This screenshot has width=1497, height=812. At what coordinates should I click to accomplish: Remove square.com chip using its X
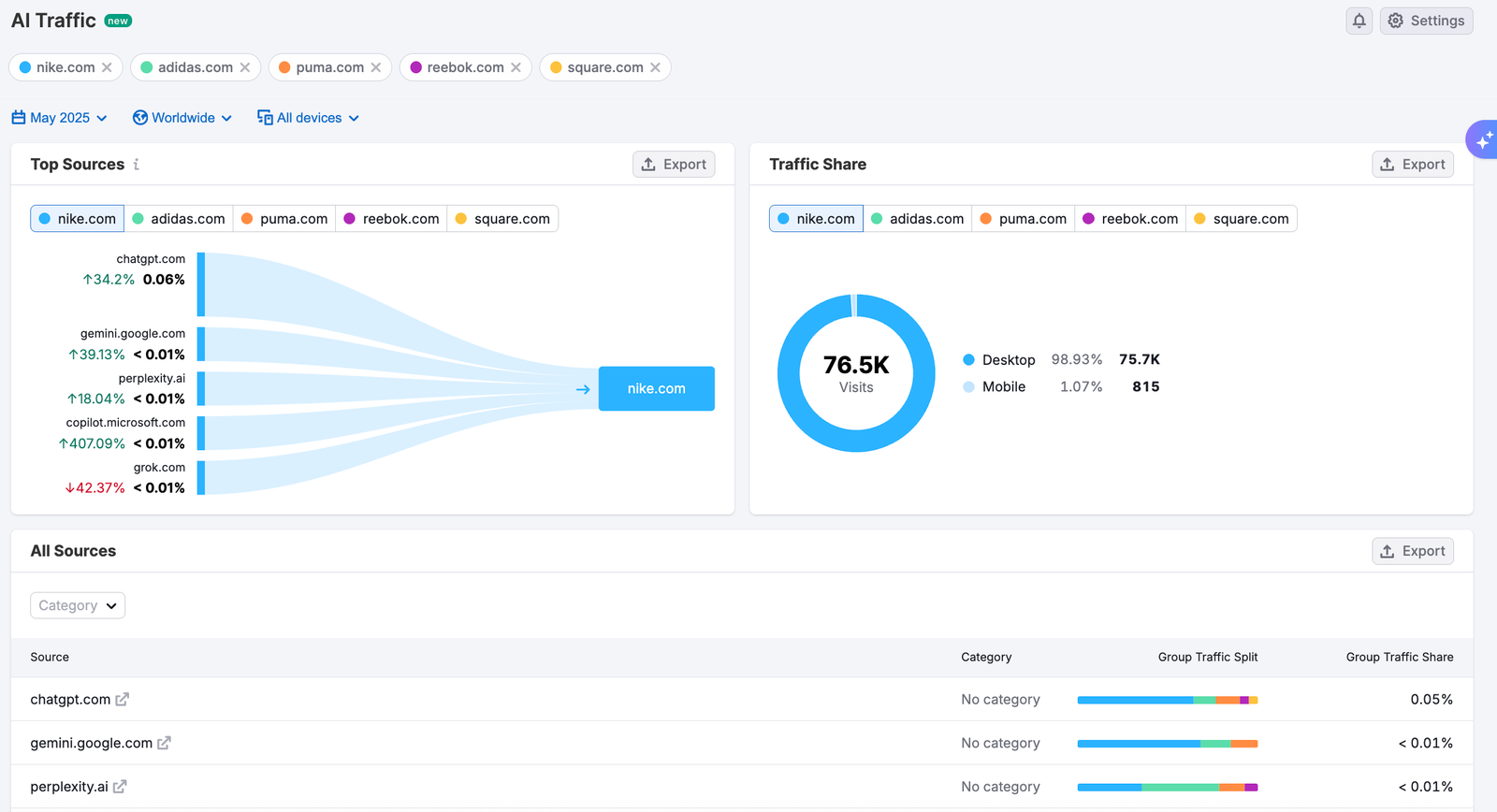pos(655,67)
